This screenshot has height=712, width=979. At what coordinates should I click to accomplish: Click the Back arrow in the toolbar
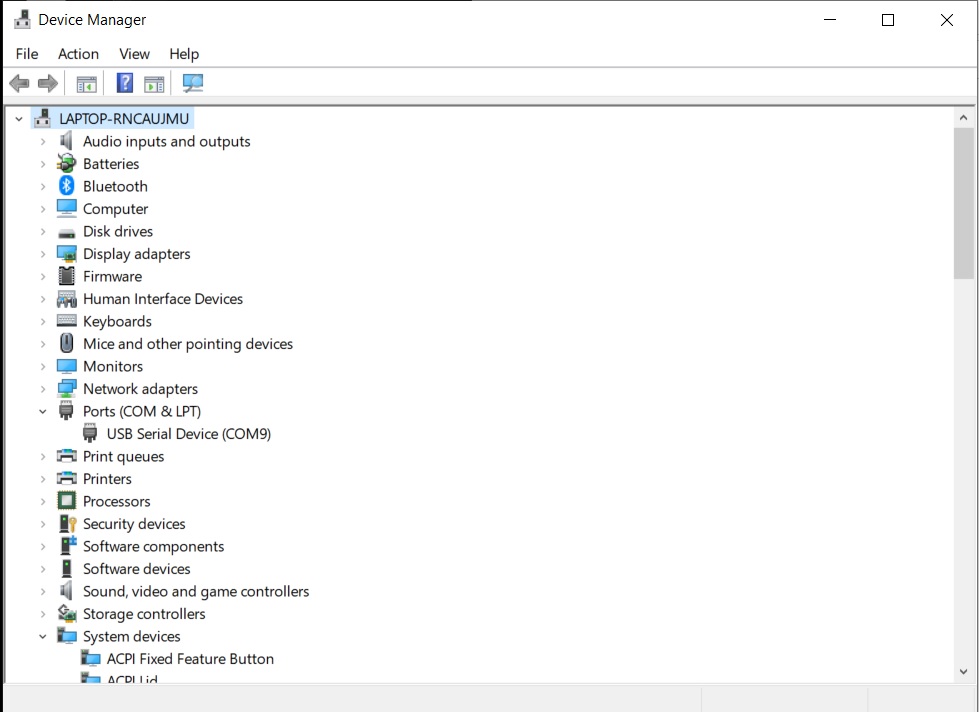[x=19, y=83]
